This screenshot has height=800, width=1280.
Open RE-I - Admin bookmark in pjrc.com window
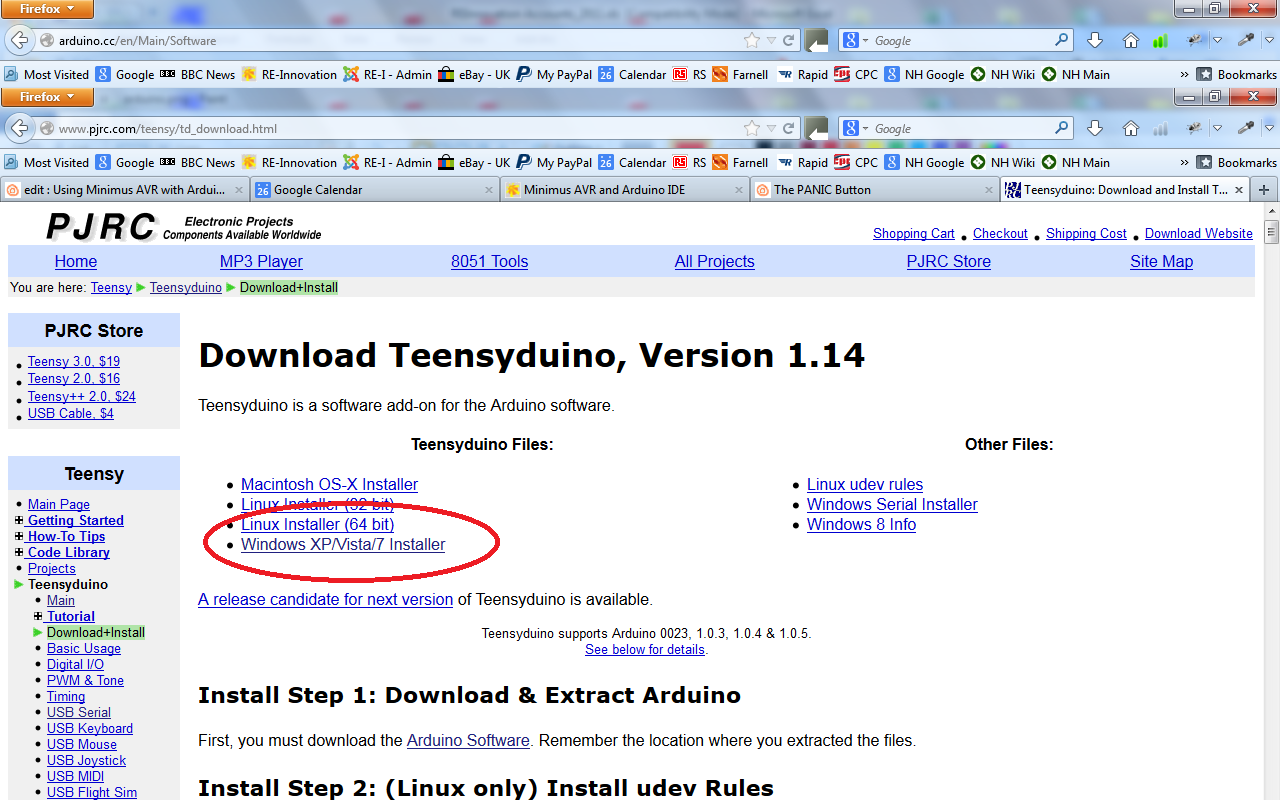pos(387,162)
